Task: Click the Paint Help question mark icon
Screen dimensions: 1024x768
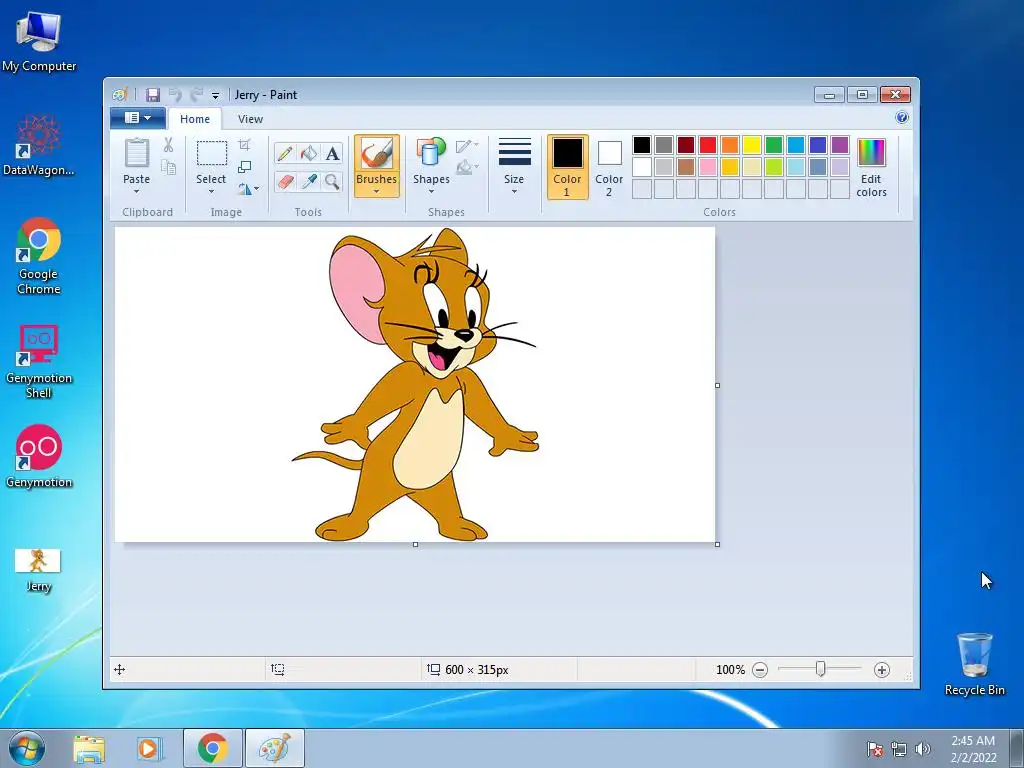Action: coord(902,118)
